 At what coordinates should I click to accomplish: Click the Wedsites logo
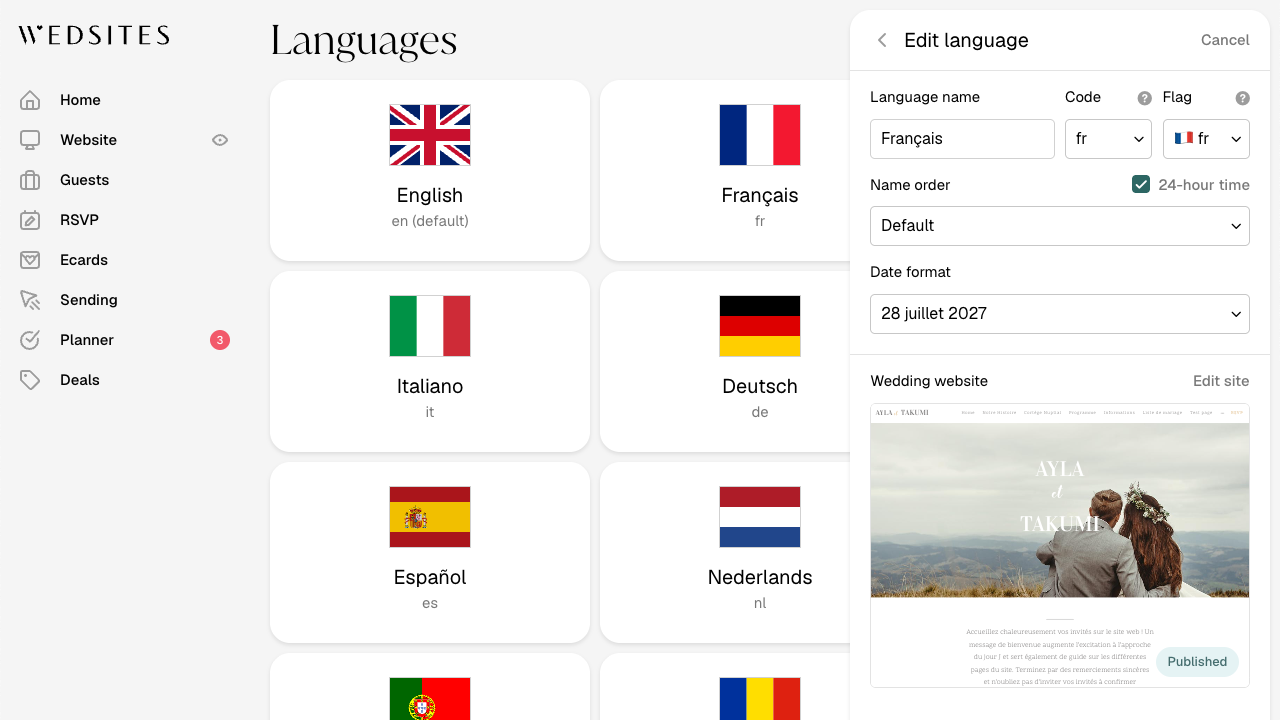click(x=94, y=36)
